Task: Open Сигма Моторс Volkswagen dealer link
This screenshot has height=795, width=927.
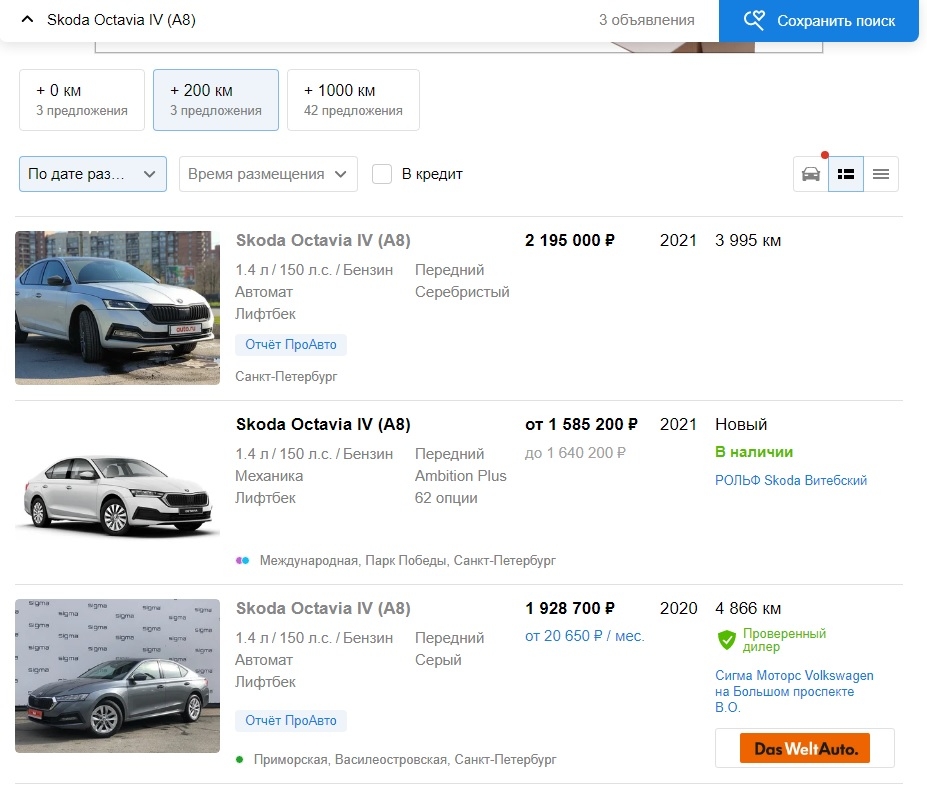Action: (x=794, y=691)
